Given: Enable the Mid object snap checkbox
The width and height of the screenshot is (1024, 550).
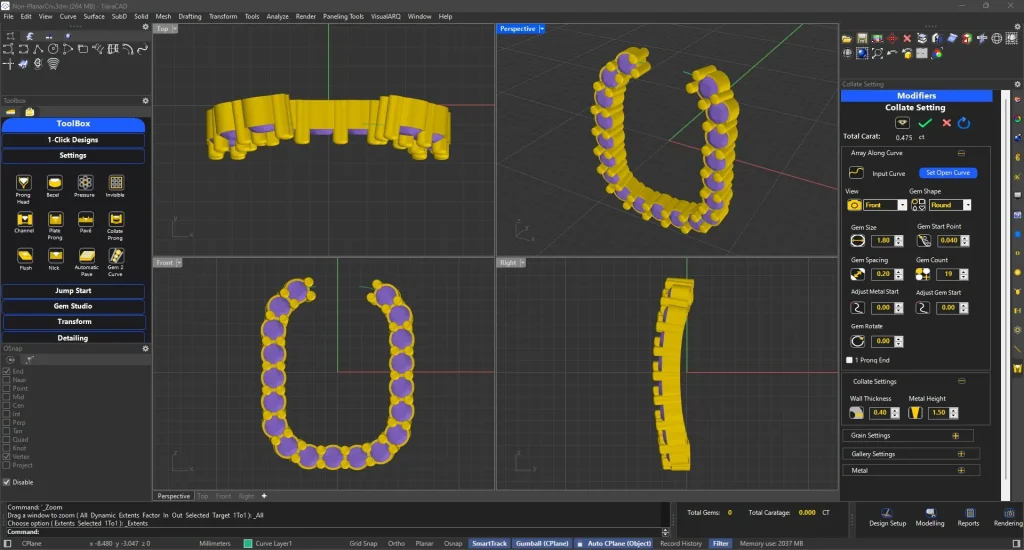Looking at the screenshot, I should coord(8,397).
